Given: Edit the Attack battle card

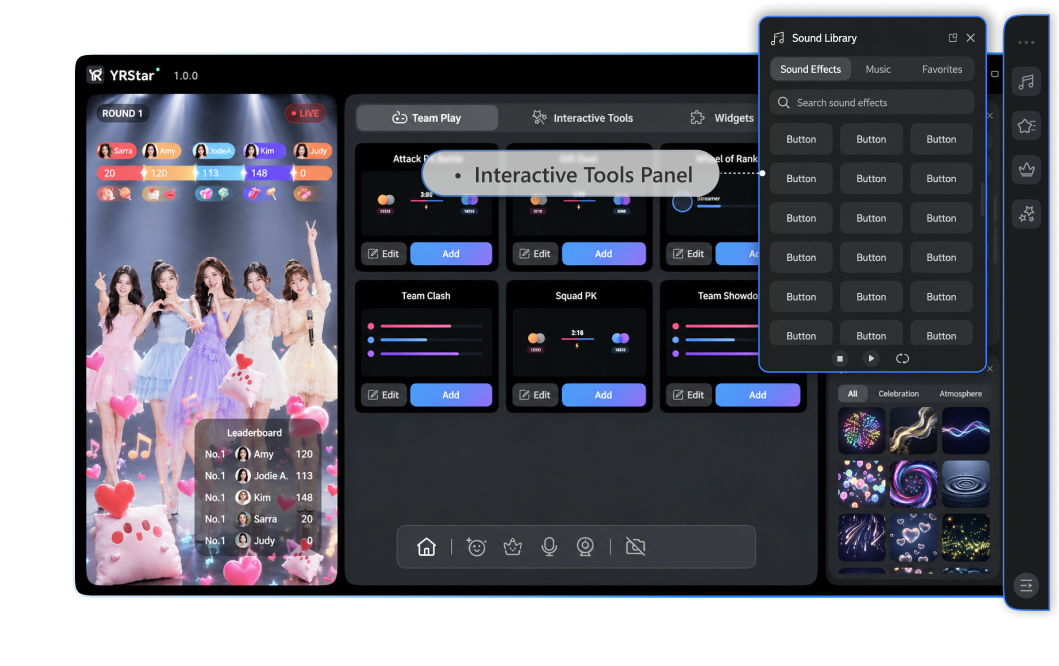Looking at the screenshot, I should (384, 253).
